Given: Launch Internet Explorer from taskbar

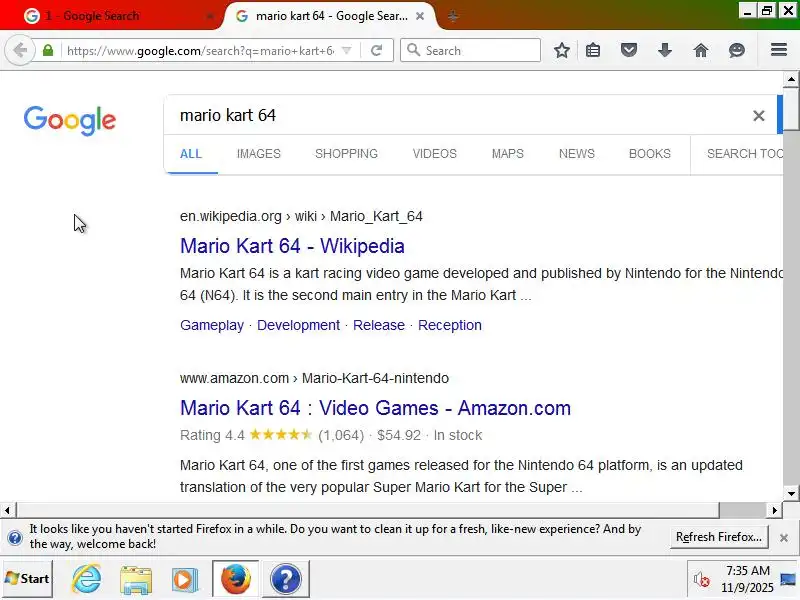Looking at the screenshot, I should click(x=86, y=579).
